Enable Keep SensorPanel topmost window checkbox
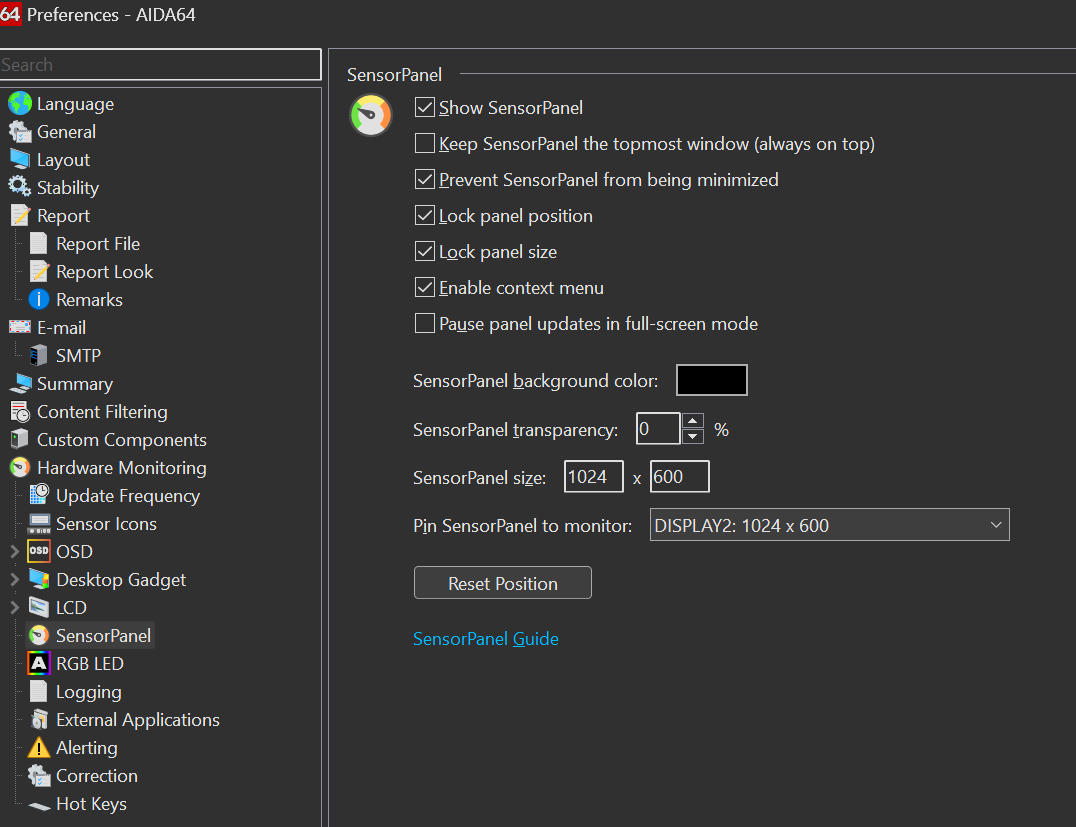The height and width of the screenshot is (827, 1076). (x=425, y=144)
